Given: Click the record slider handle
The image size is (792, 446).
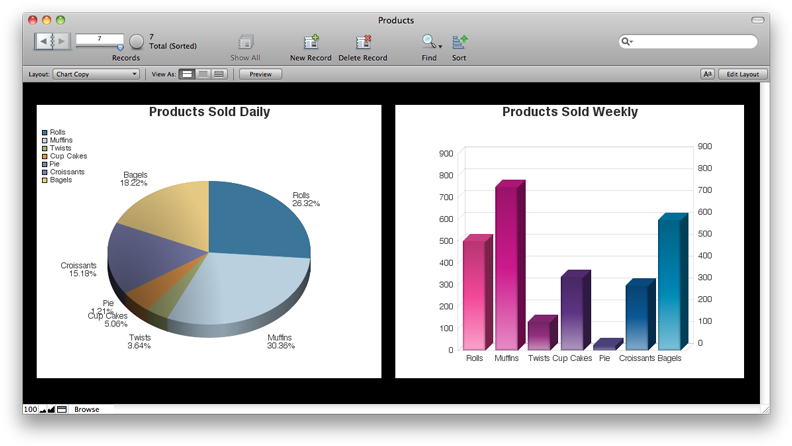Looking at the screenshot, I should (120, 46).
